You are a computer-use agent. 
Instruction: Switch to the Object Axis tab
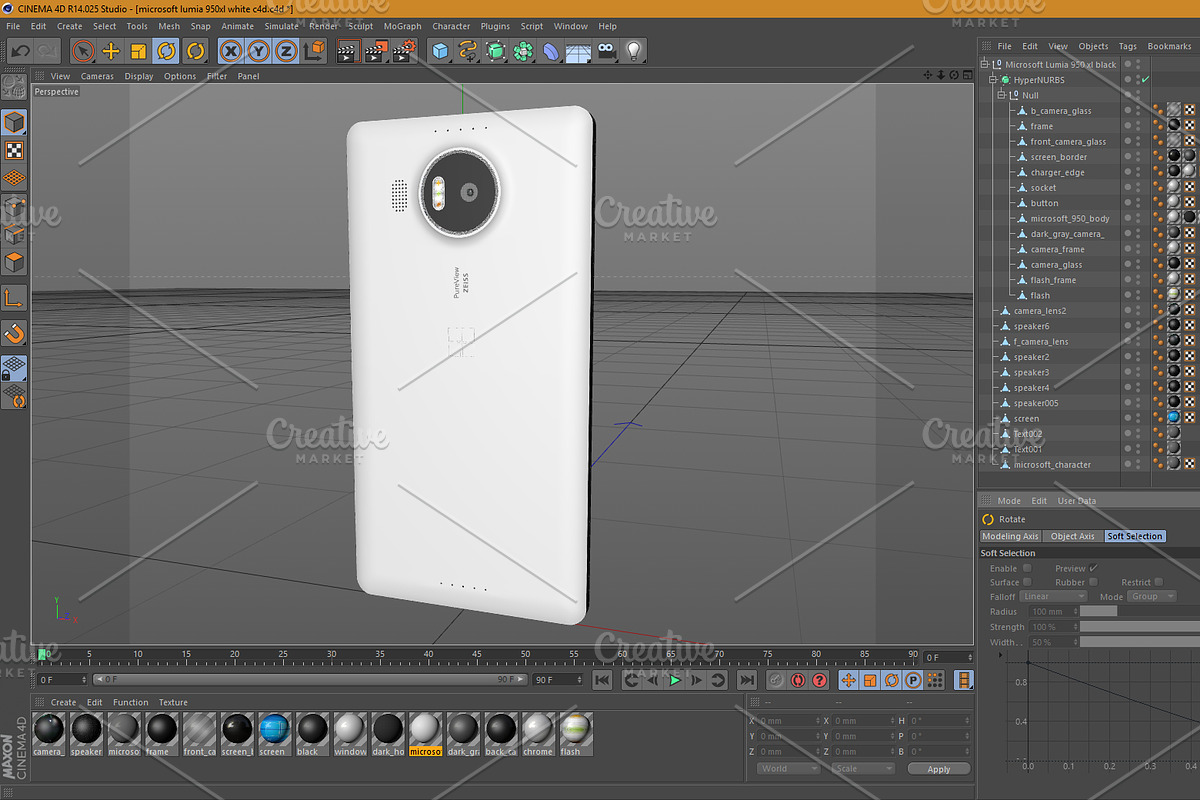1072,536
